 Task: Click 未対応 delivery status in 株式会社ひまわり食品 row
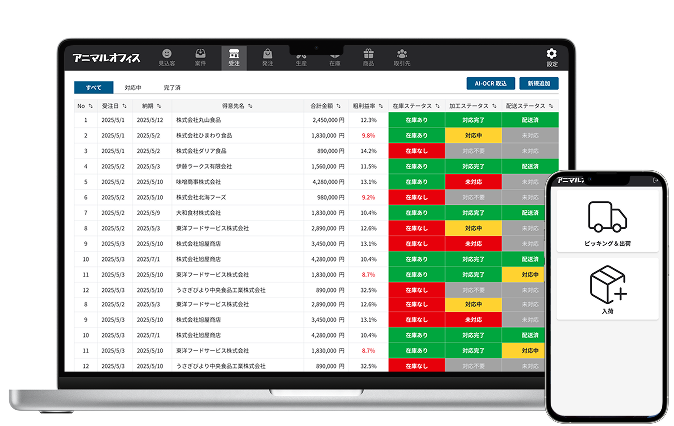click(530, 135)
